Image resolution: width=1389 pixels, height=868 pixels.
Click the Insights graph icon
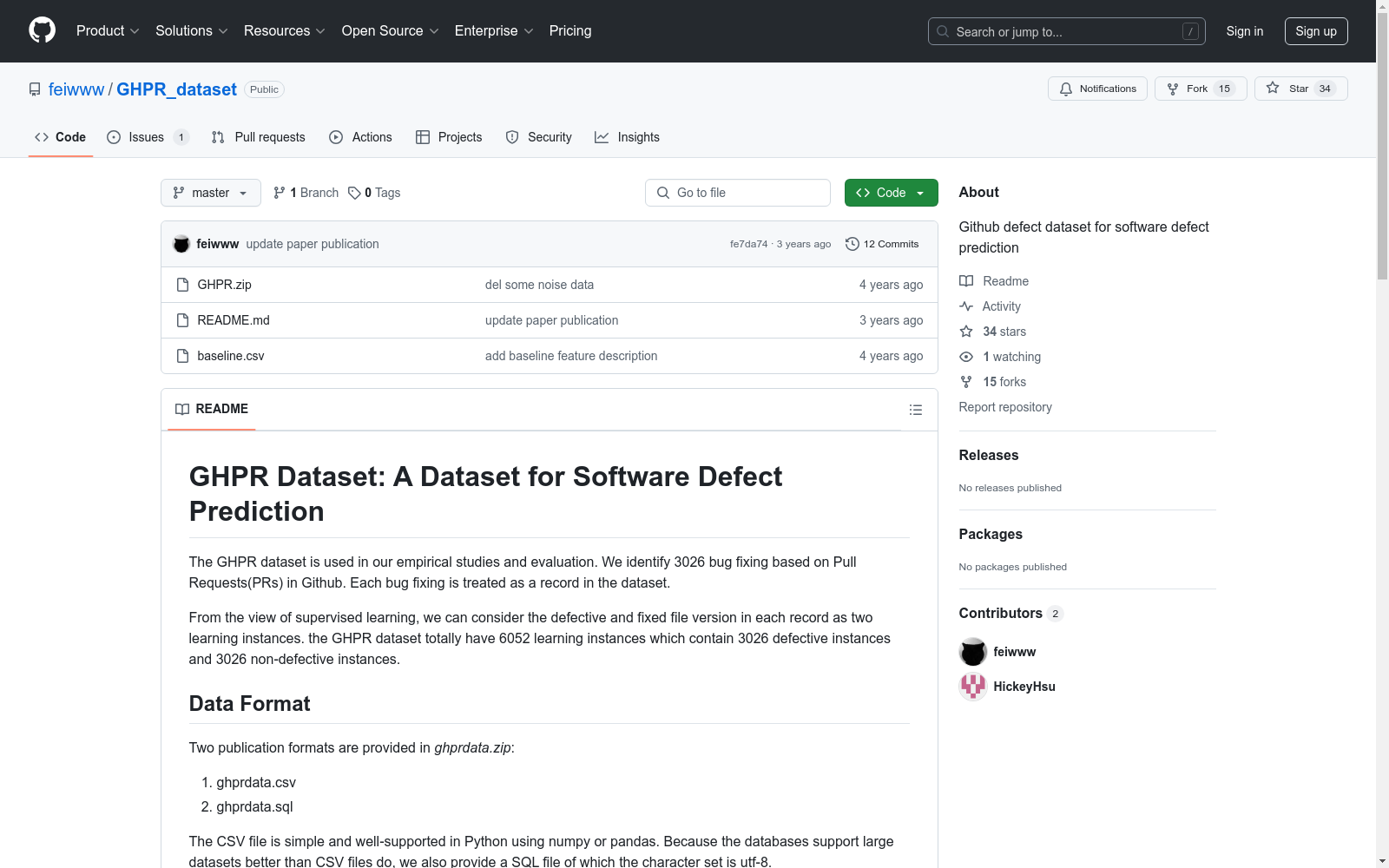point(602,137)
